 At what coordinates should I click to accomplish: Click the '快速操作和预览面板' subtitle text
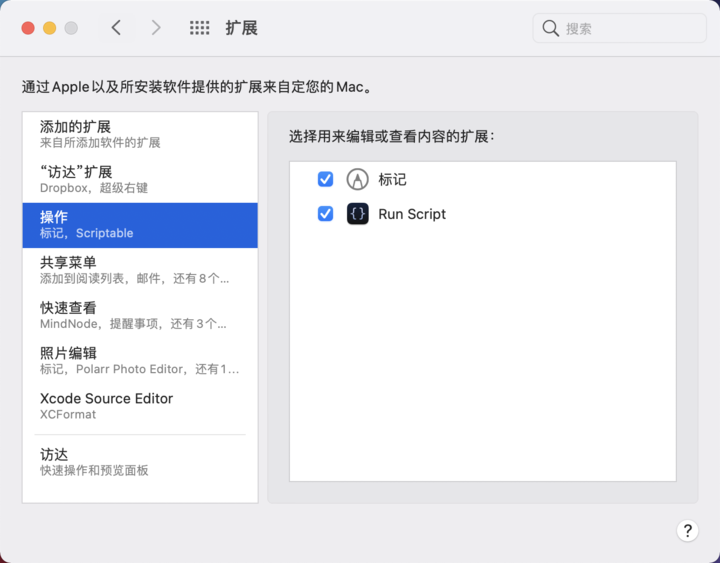point(94,470)
